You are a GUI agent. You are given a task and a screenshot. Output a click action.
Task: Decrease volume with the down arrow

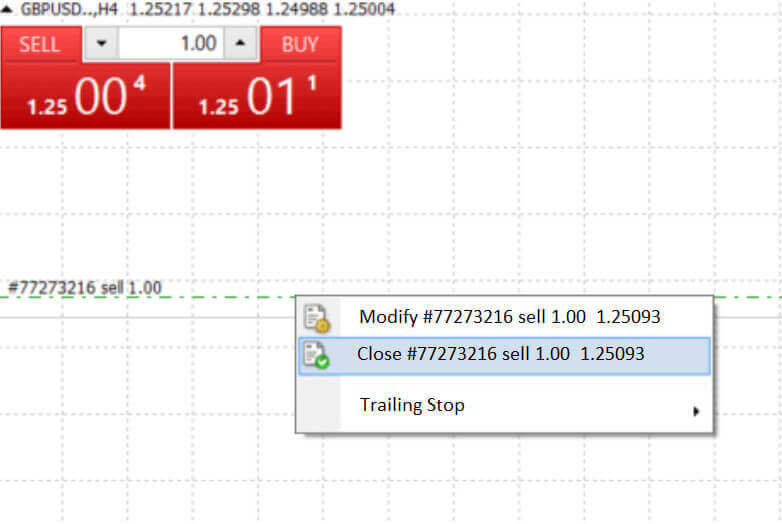tap(101, 44)
